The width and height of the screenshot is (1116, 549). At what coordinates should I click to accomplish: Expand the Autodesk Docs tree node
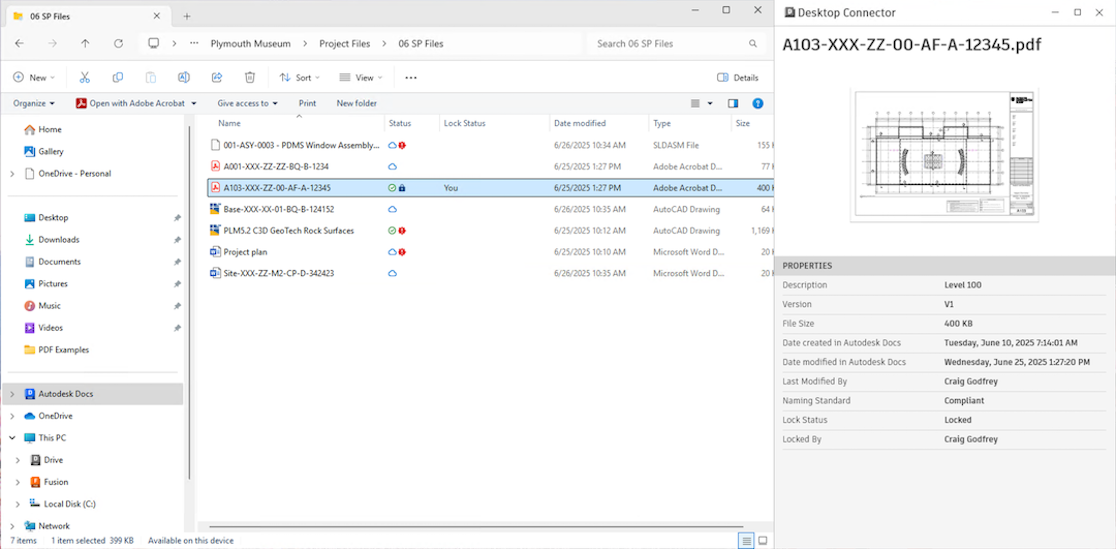tap(12, 394)
